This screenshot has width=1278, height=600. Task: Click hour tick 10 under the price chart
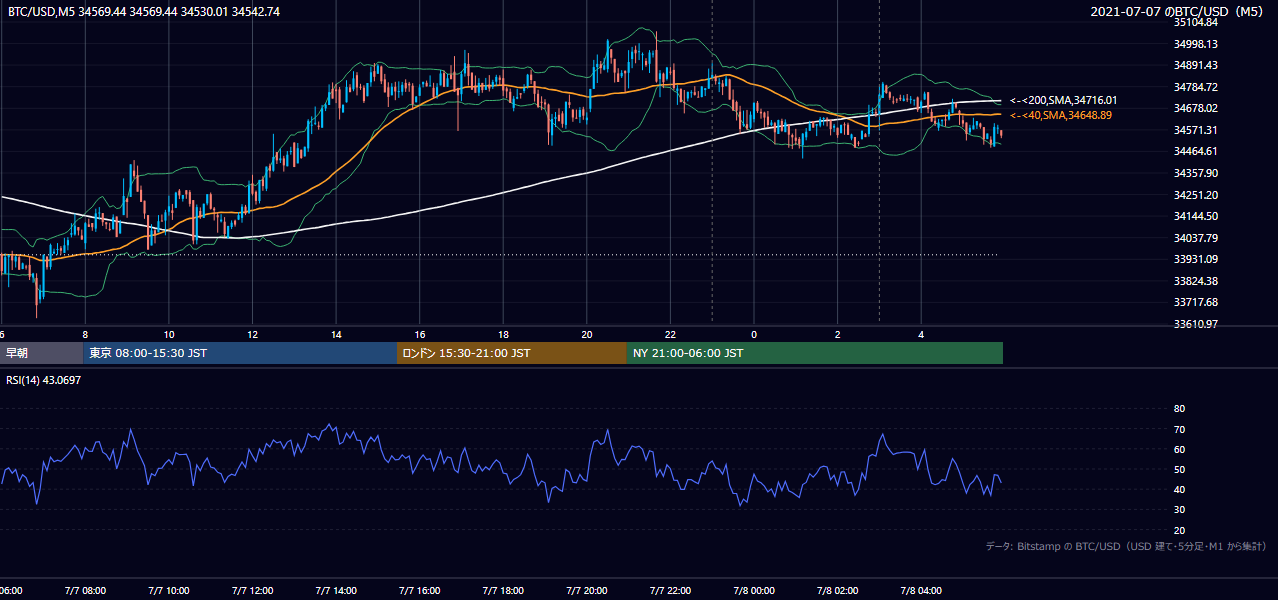coord(169,334)
